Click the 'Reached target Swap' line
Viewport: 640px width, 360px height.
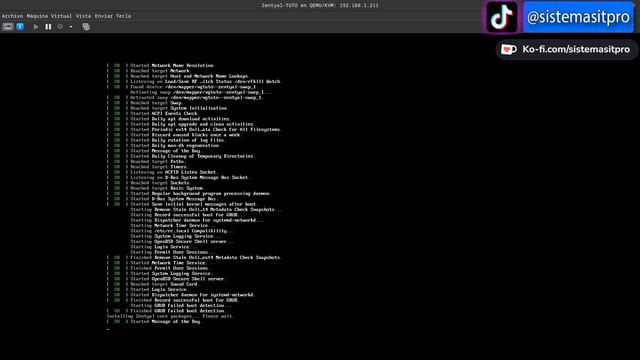coord(144,103)
